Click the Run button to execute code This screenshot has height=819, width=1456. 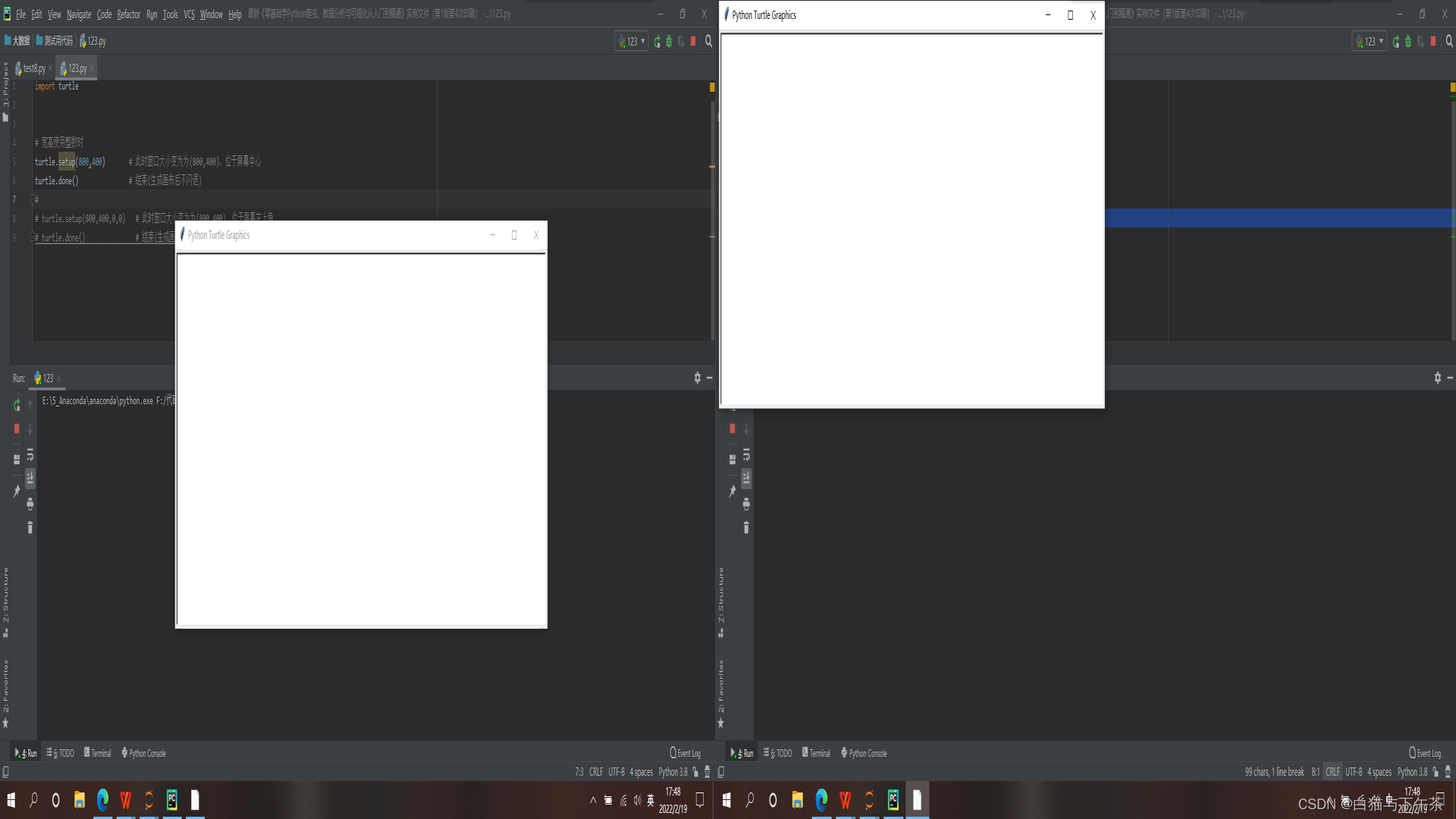pos(655,41)
